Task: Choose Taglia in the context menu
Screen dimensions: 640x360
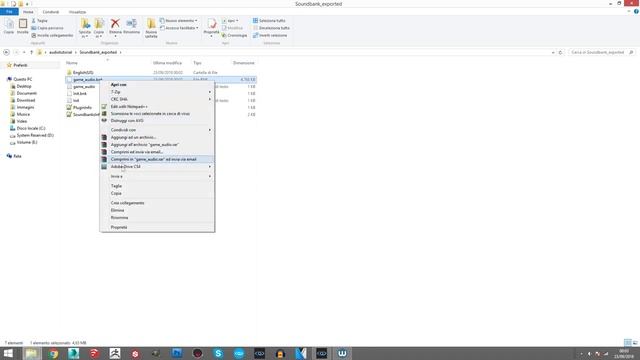Action: pyautogui.click(x=157, y=186)
